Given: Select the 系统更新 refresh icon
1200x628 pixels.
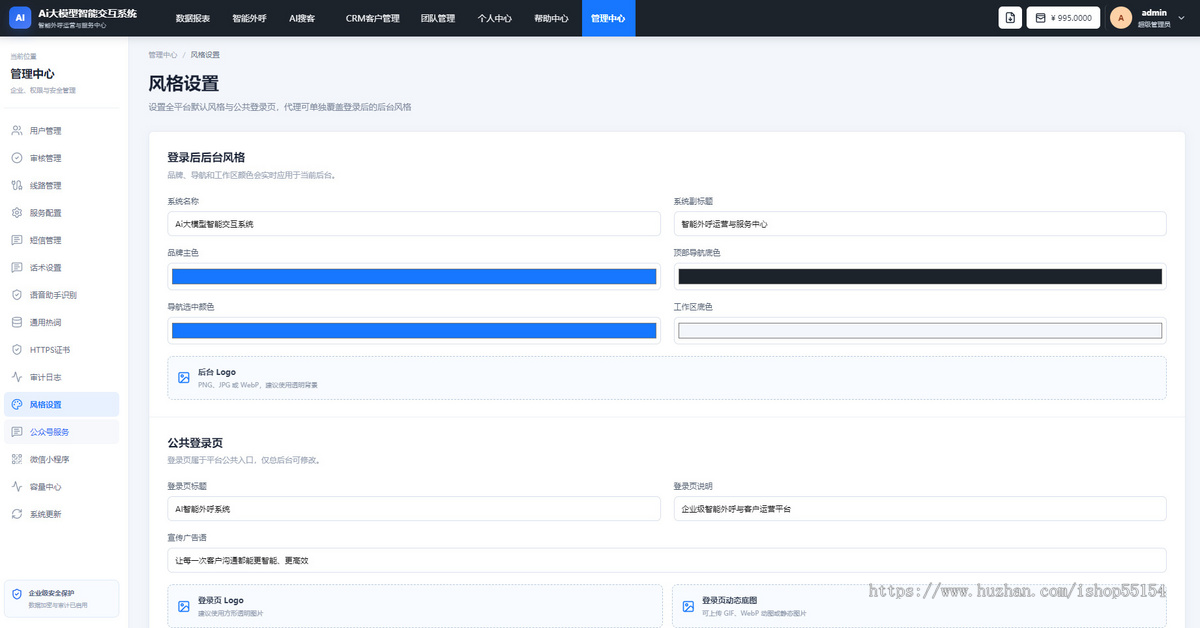Looking at the screenshot, I should coord(17,514).
